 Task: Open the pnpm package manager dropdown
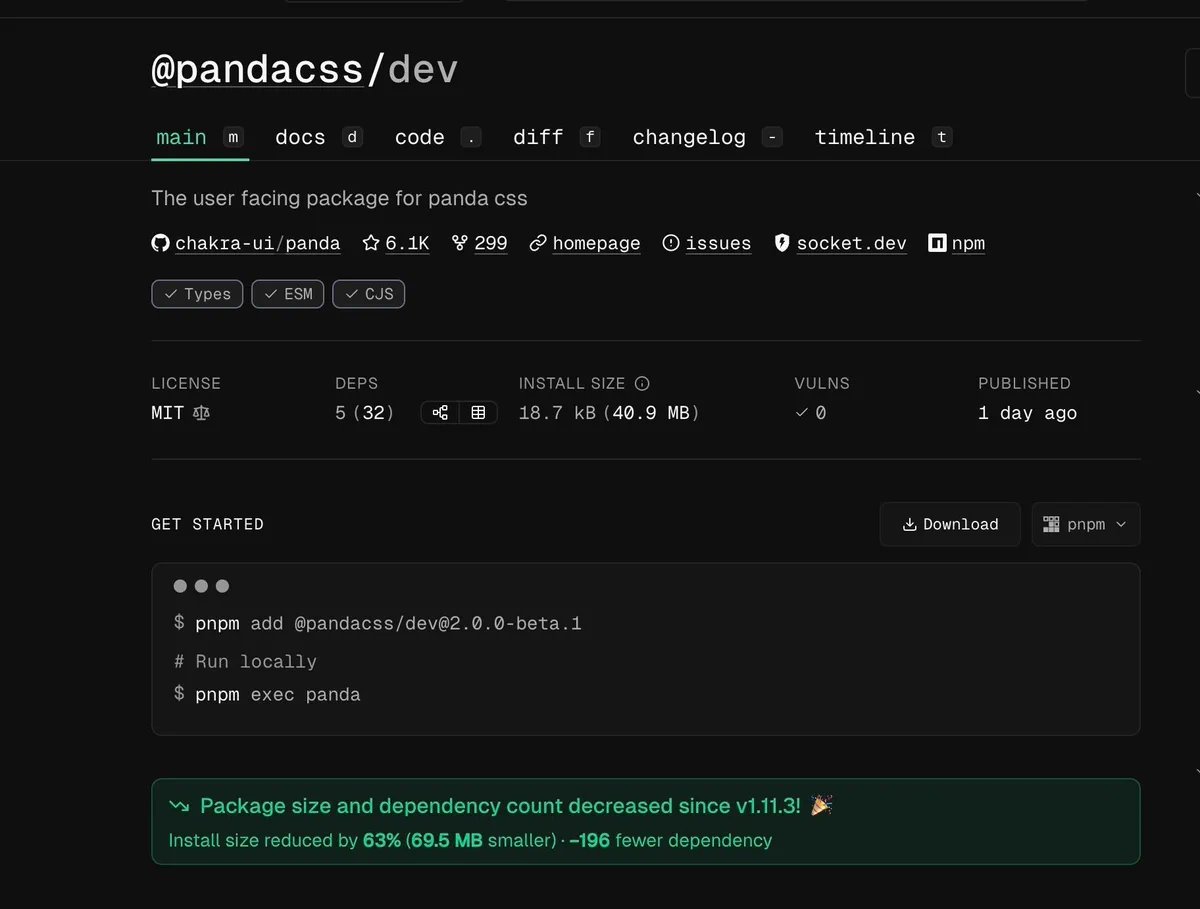pyautogui.click(x=1086, y=524)
